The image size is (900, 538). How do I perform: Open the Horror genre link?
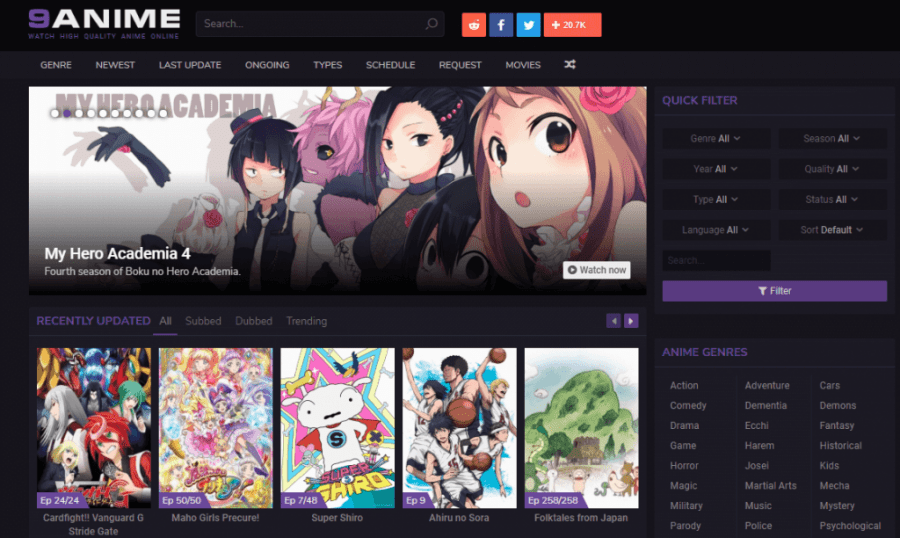pyautogui.click(x=684, y=466)
